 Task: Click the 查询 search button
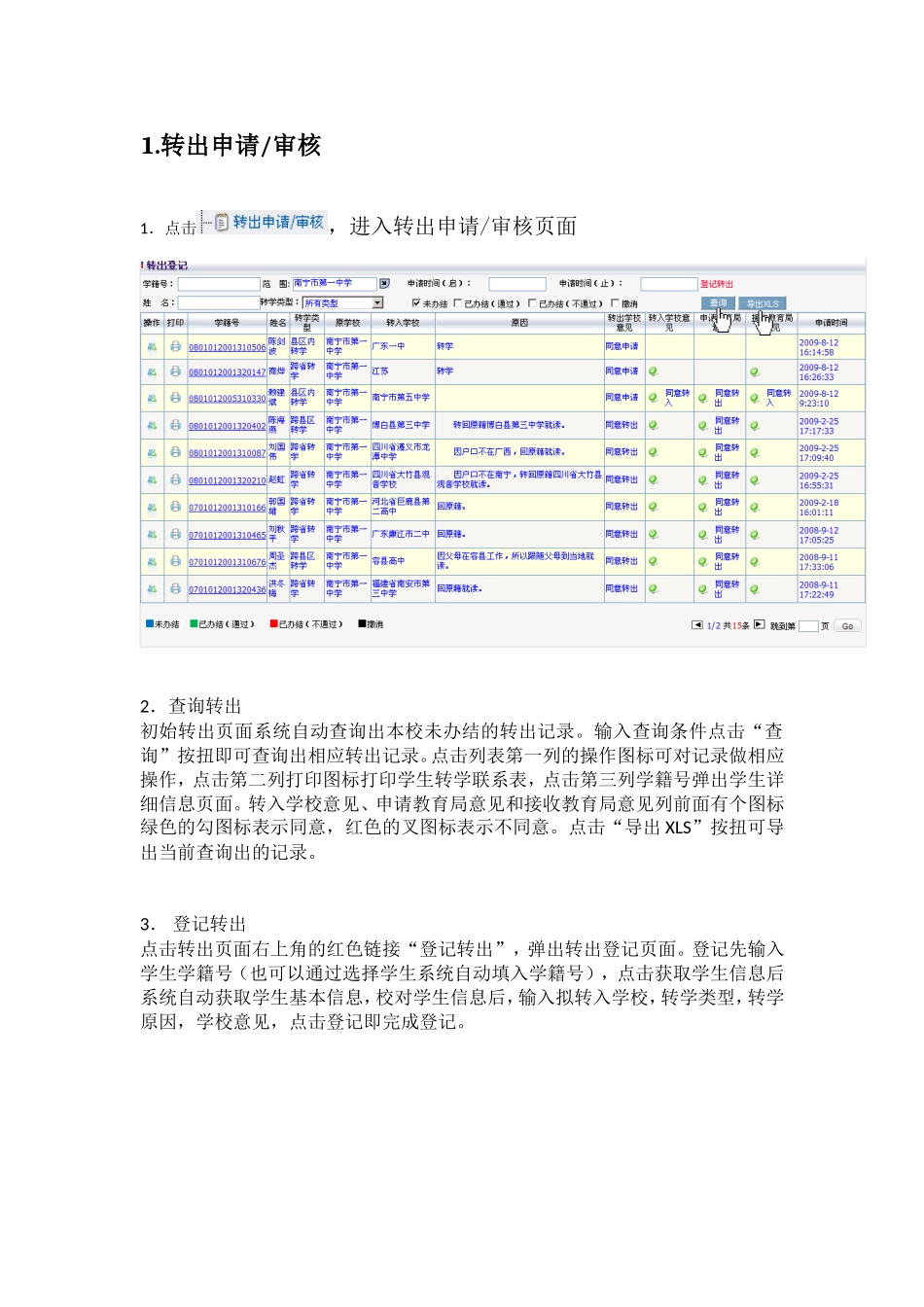coord(718,303)
